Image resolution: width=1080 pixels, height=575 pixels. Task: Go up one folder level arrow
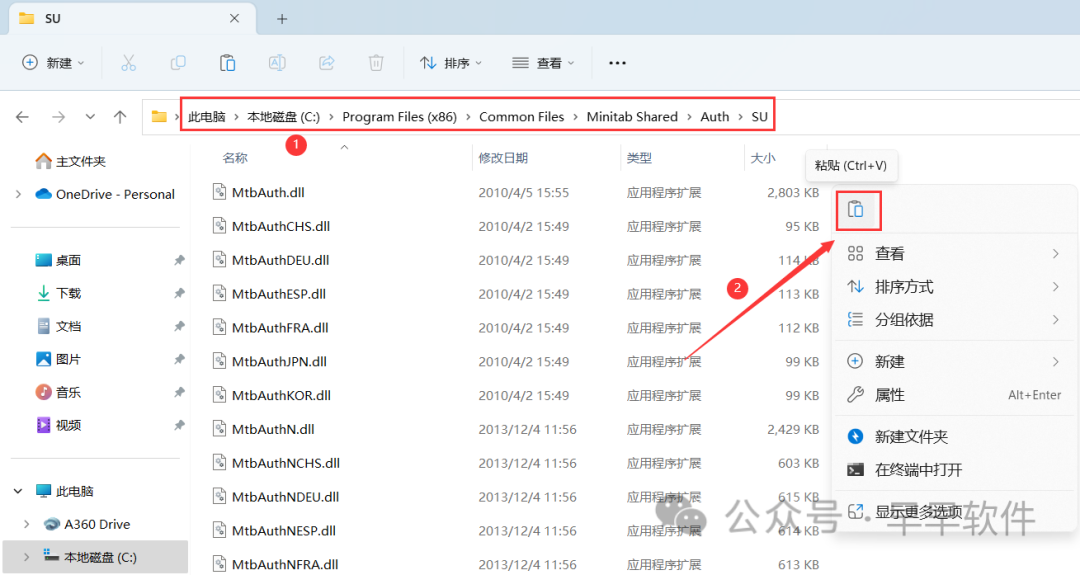click(120, 117)
